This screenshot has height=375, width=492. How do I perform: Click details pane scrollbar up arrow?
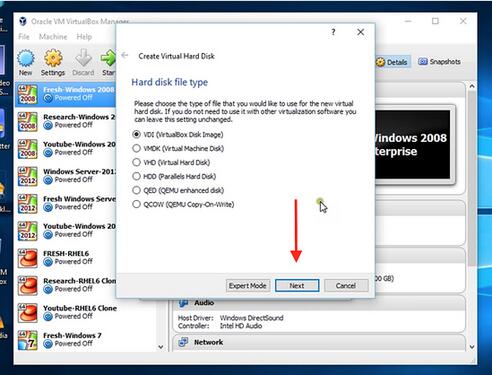pyautogui.click(x=472, y=86)
